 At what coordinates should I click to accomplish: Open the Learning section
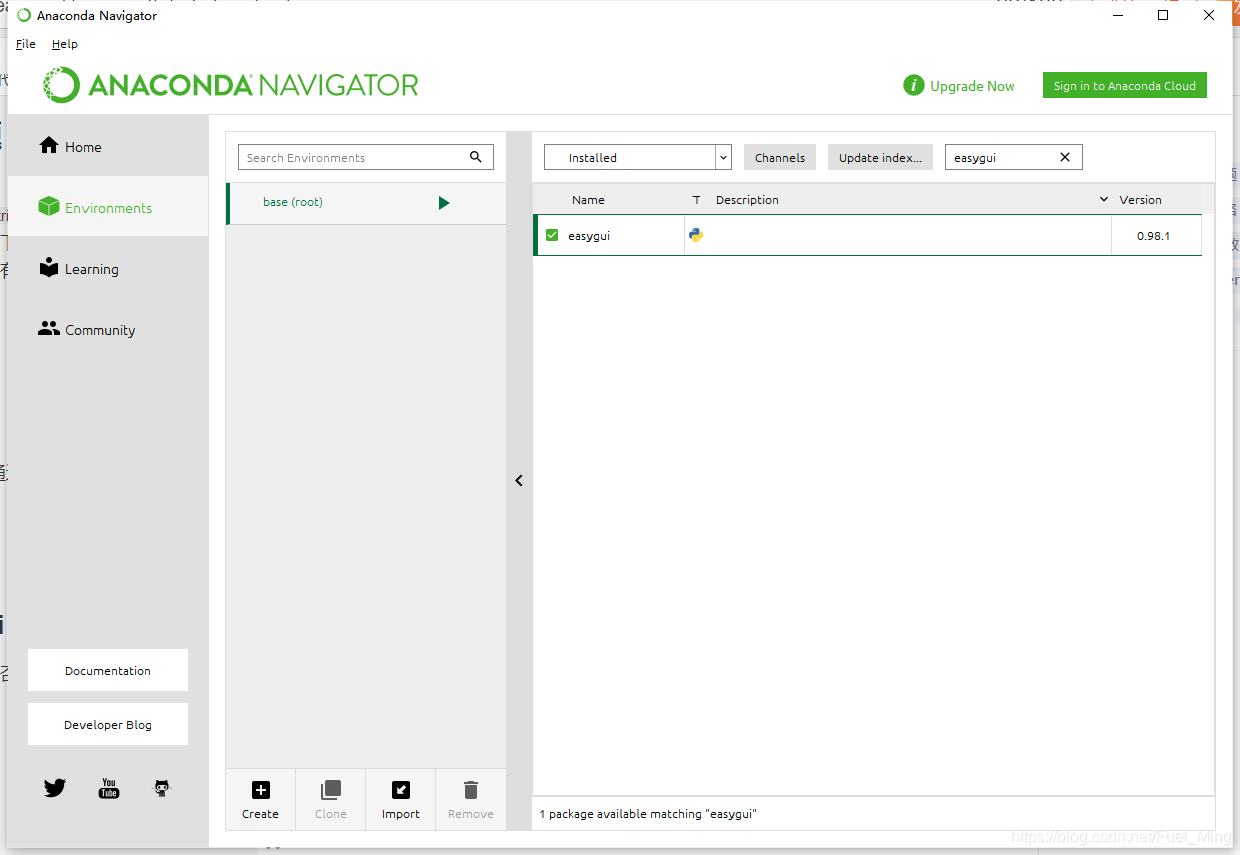pos(108,269)
